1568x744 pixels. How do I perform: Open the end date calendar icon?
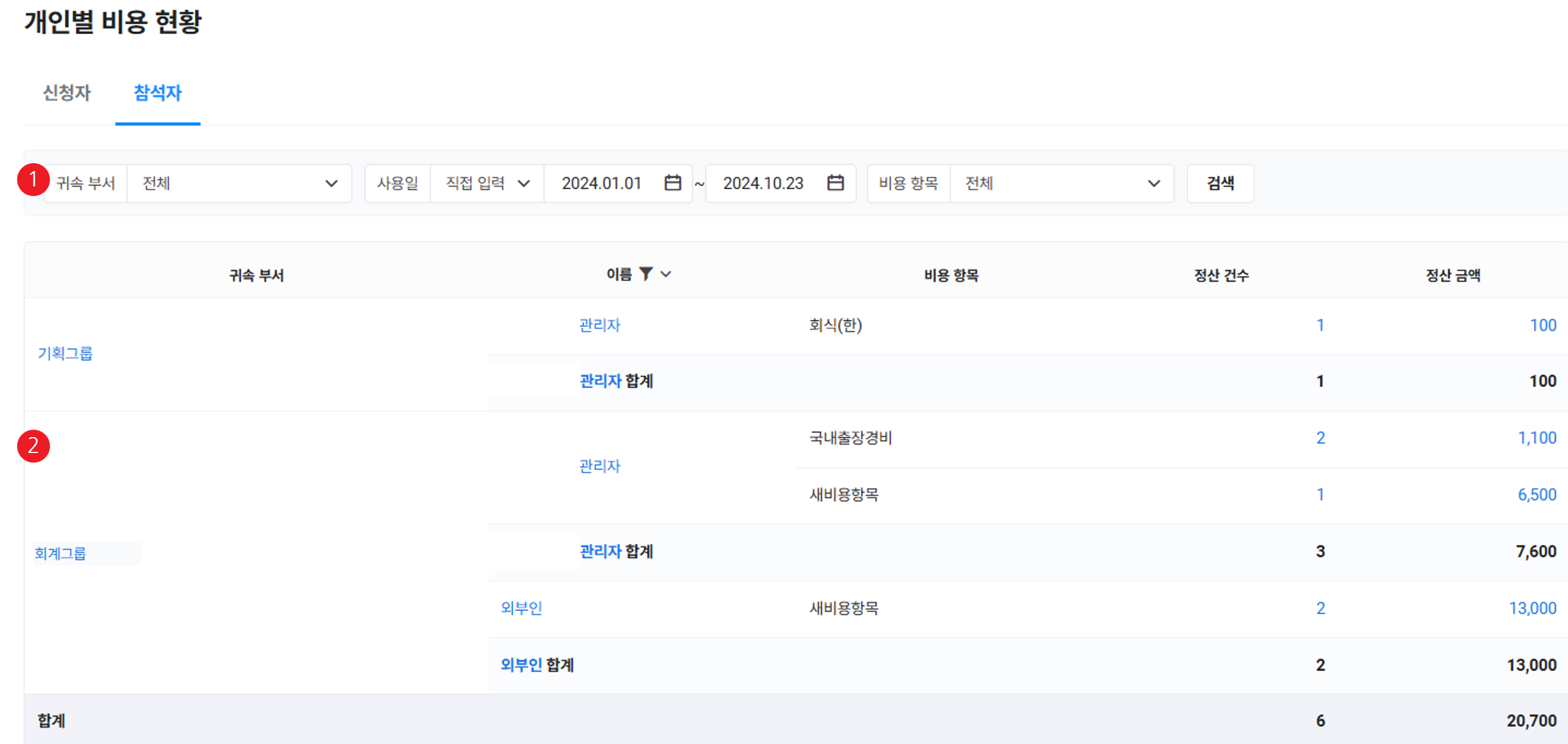[x=835, y=182]
